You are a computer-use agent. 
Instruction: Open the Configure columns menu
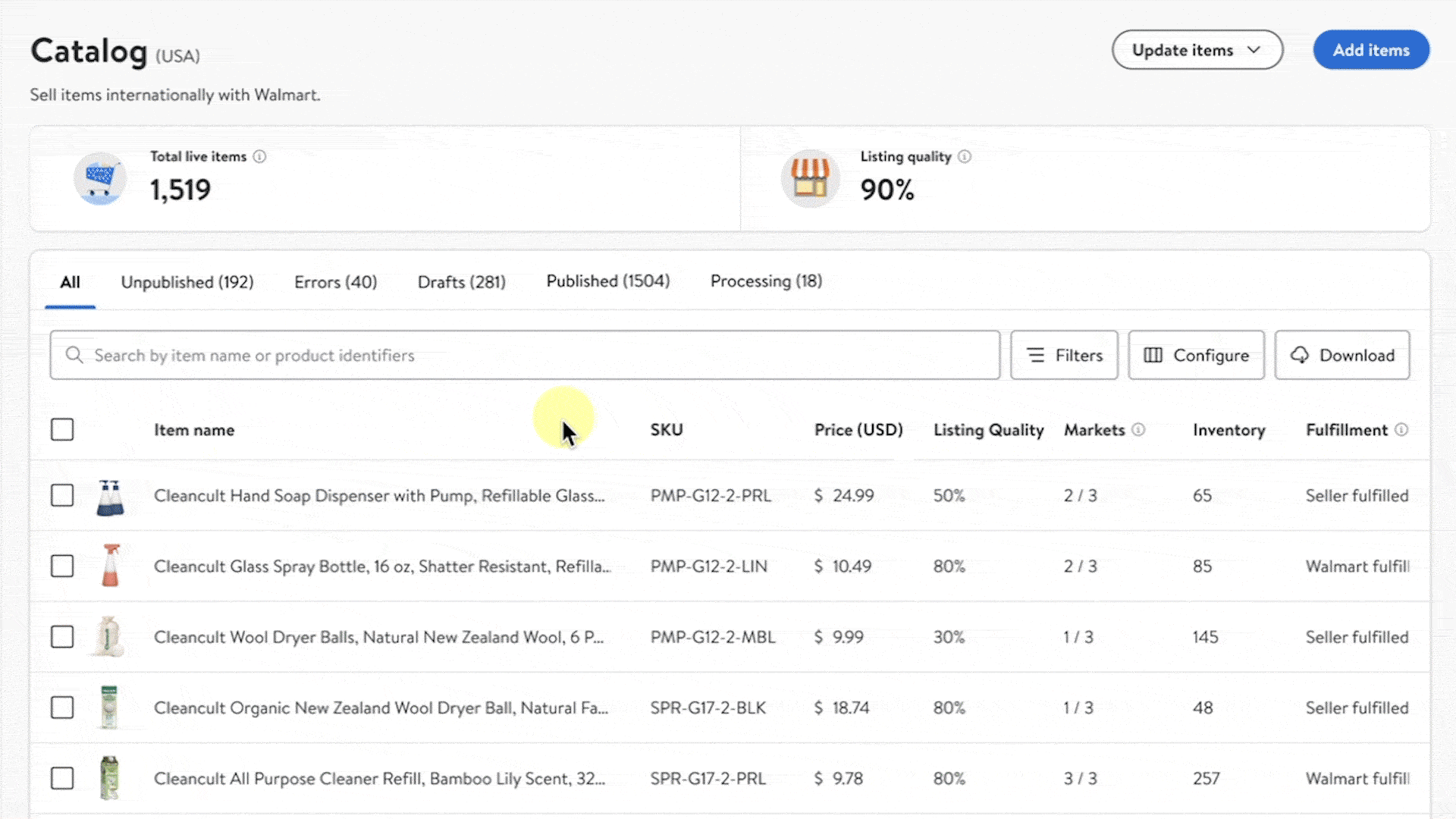(x=1196, y=355)
